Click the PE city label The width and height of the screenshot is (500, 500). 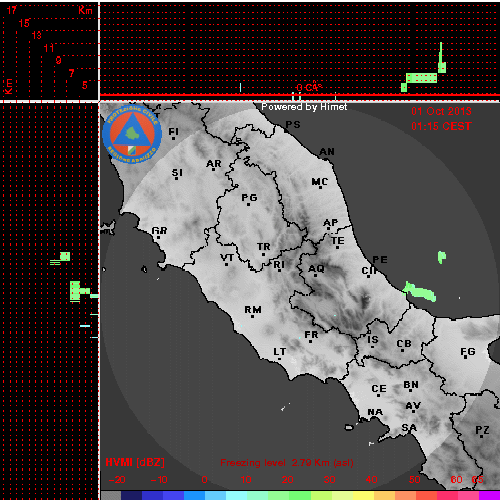380,260
